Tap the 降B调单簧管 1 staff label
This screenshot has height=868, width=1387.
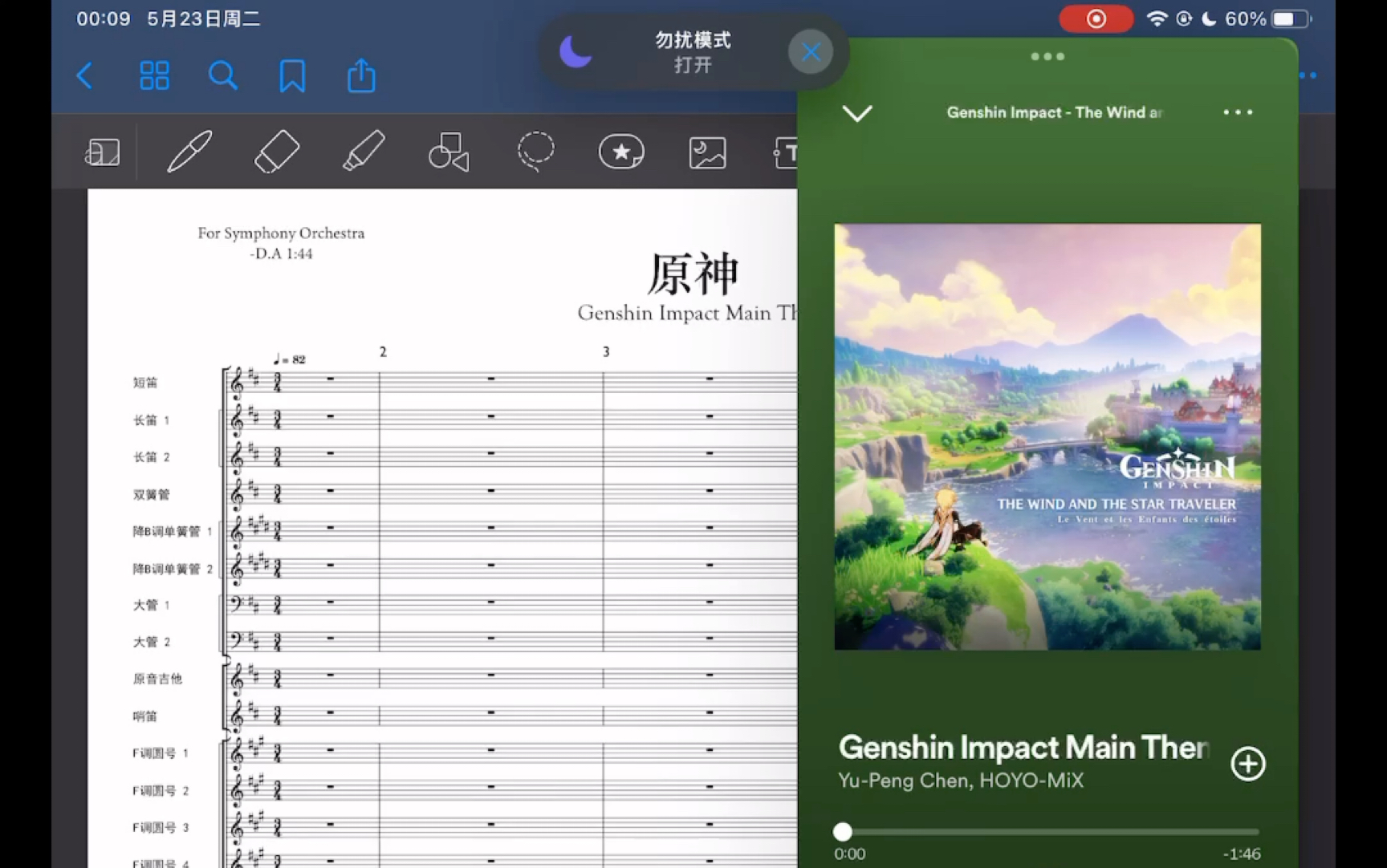pos(173,531)
